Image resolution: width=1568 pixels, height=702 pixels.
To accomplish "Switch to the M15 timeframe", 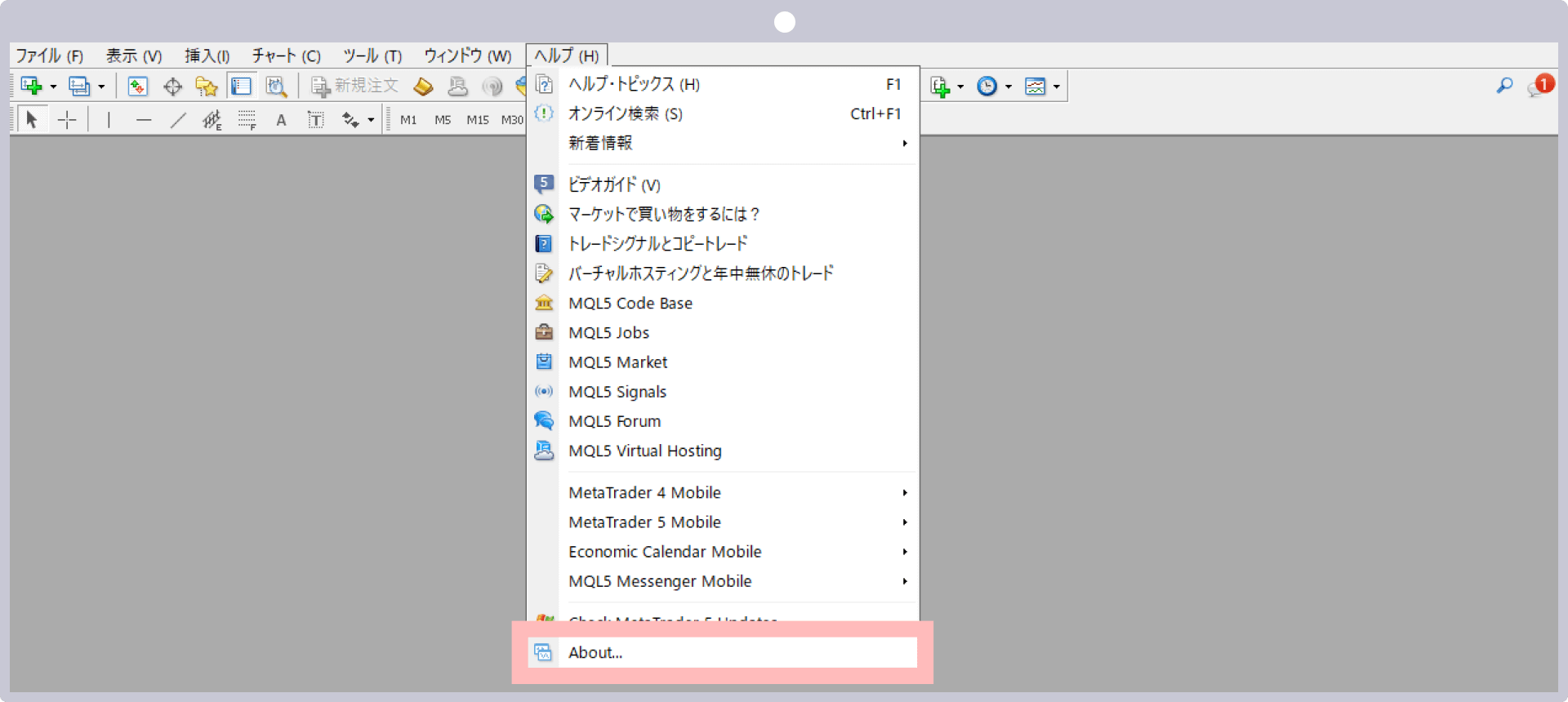I will pos(478,120).
